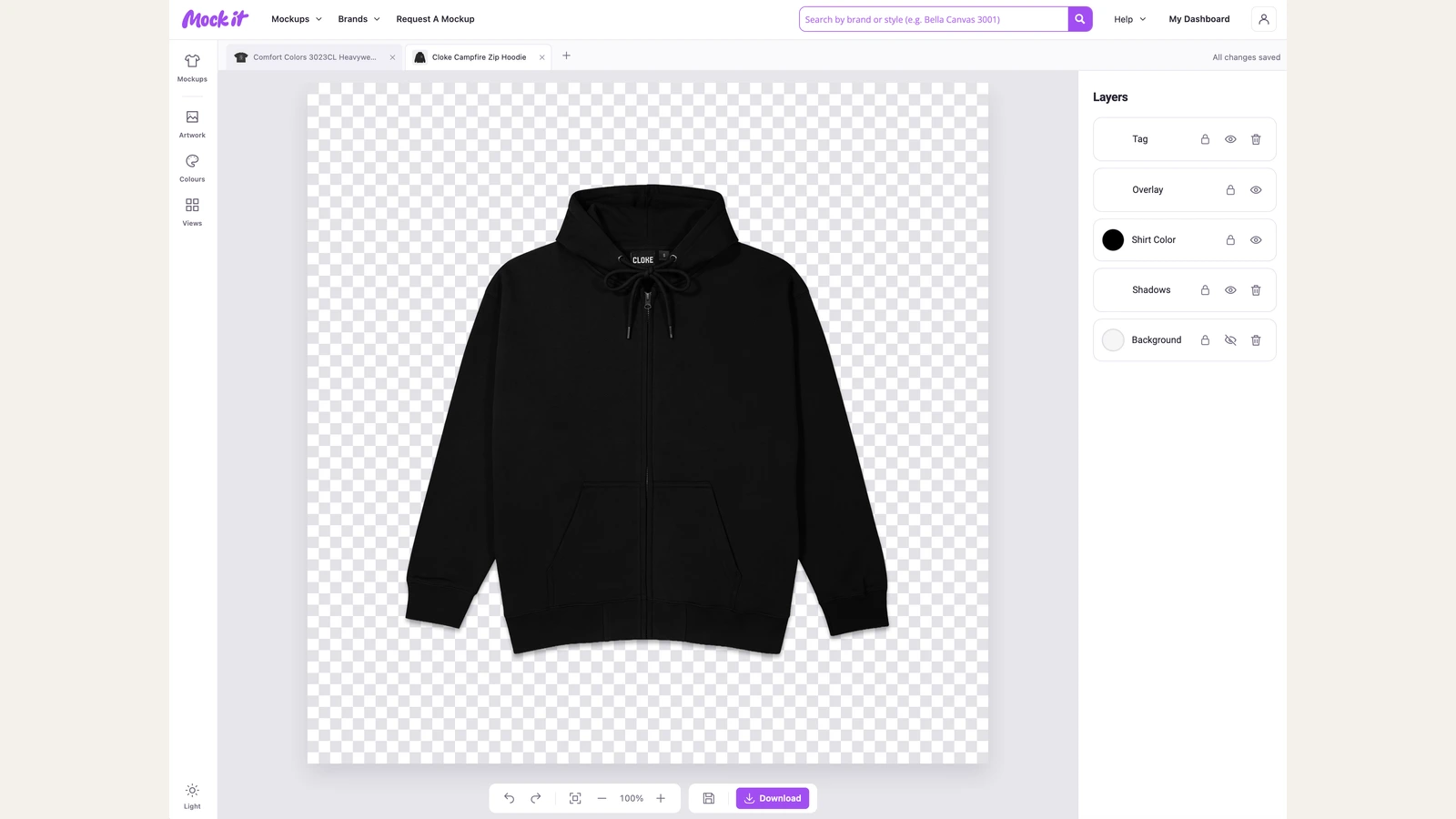This screenshot has width=1456, height=819.
Task: Hide the Overlay layer
Action: (1256, 190)
